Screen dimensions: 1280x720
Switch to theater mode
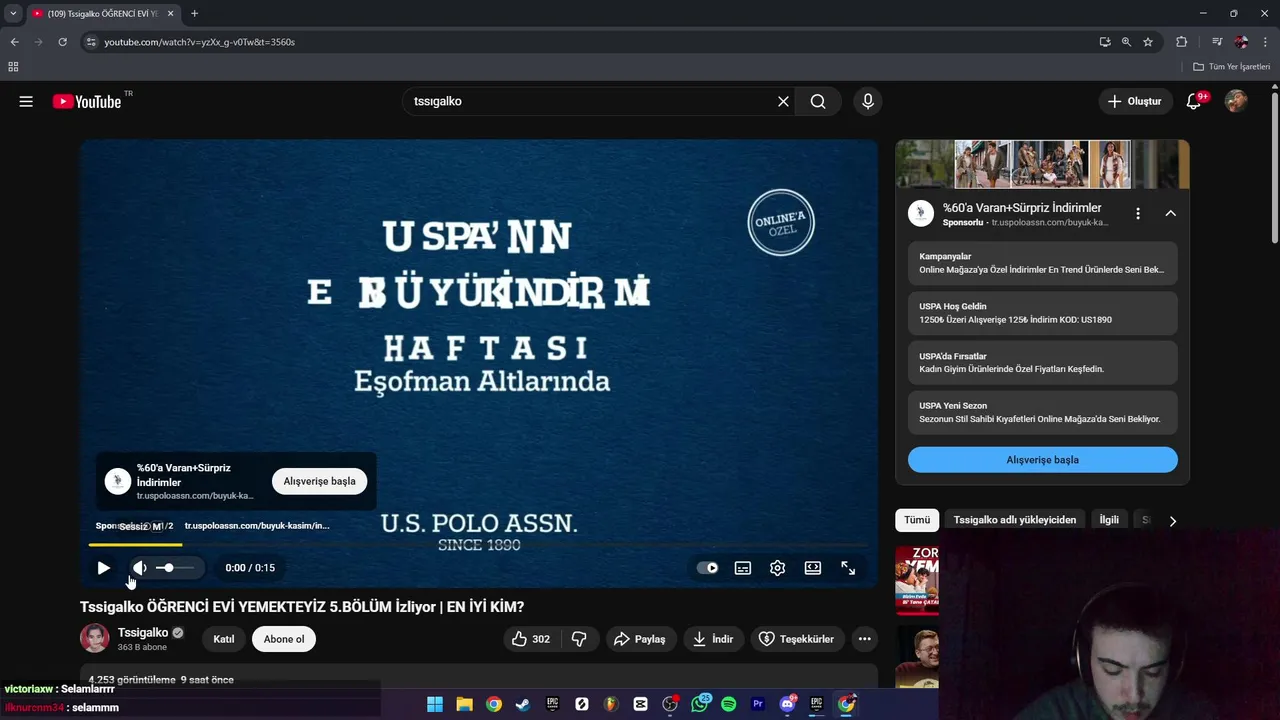point(813,568)
